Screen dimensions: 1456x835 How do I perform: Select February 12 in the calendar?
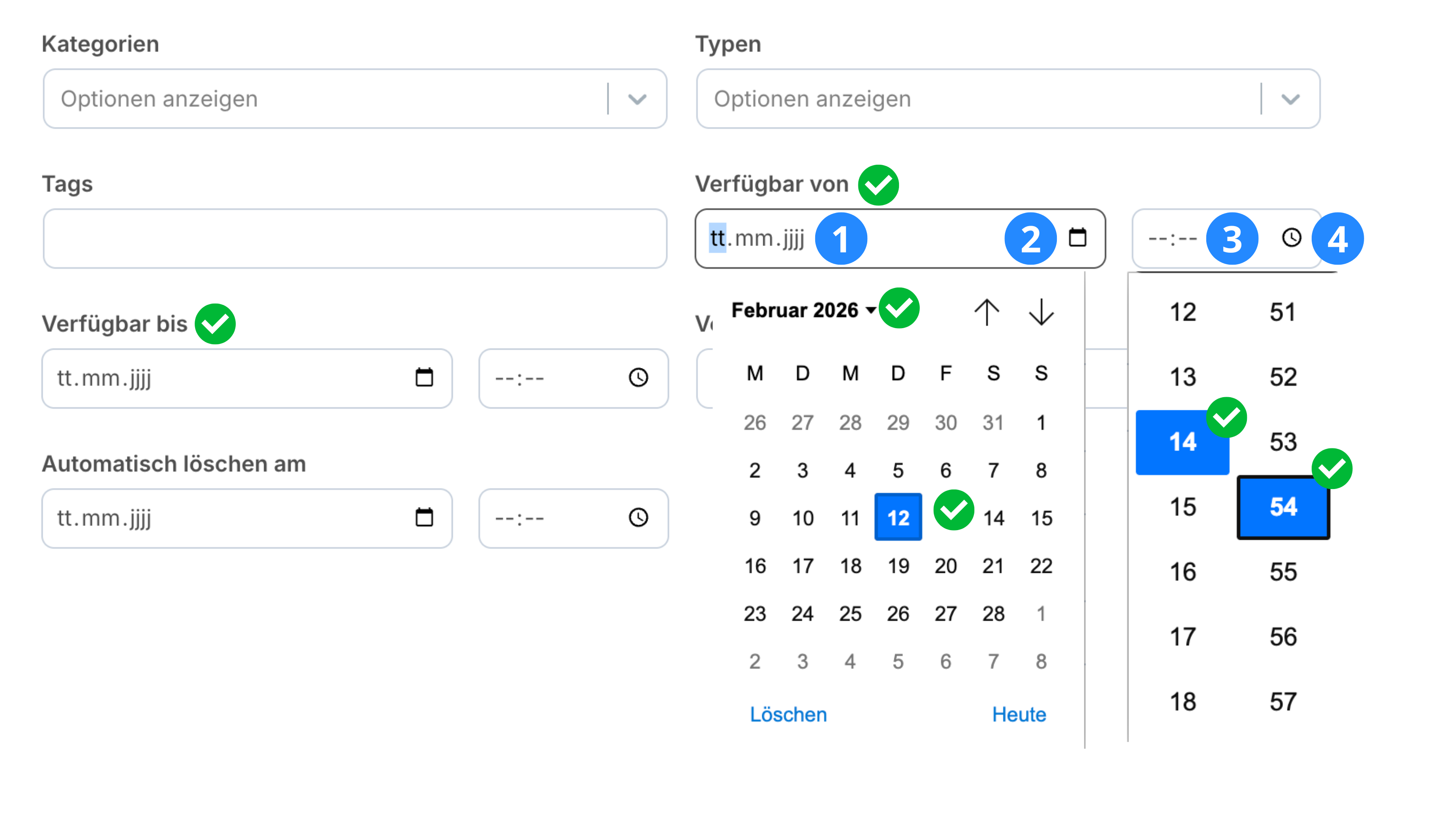coord(898,517)
